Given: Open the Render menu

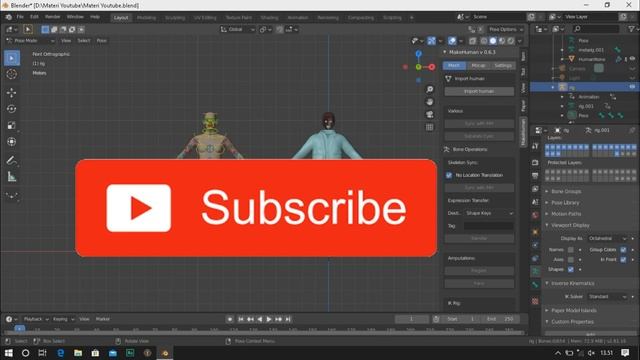Looking at the screenshot, I should [52, 17].
